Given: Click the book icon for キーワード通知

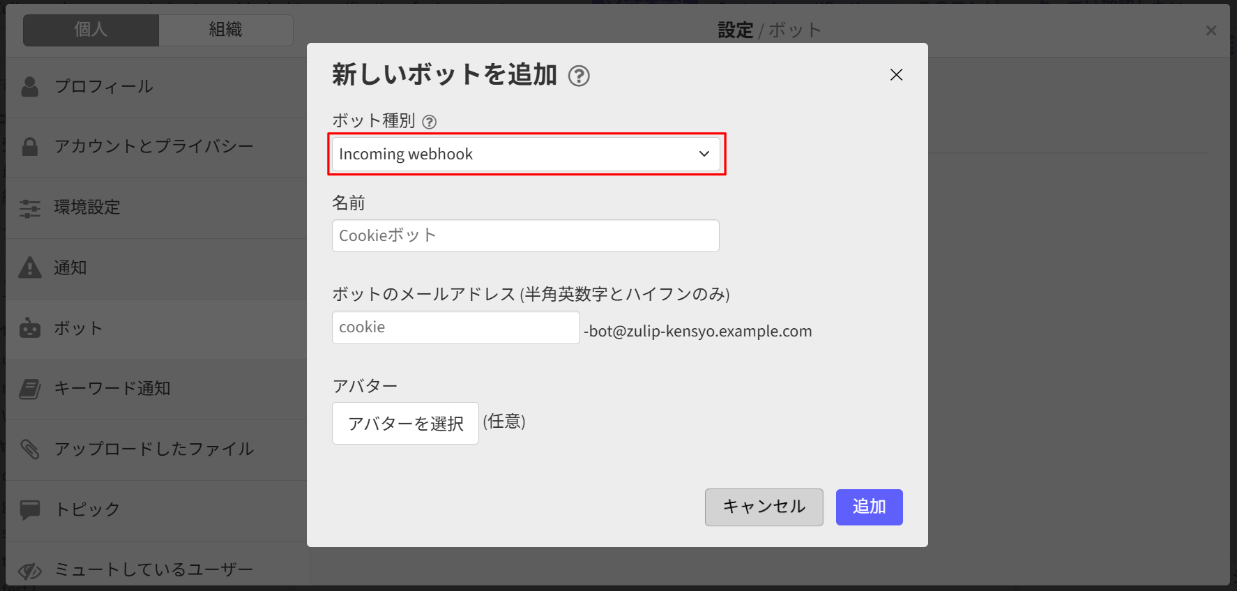Looking at the screenshot, I should tap(30, 388).
